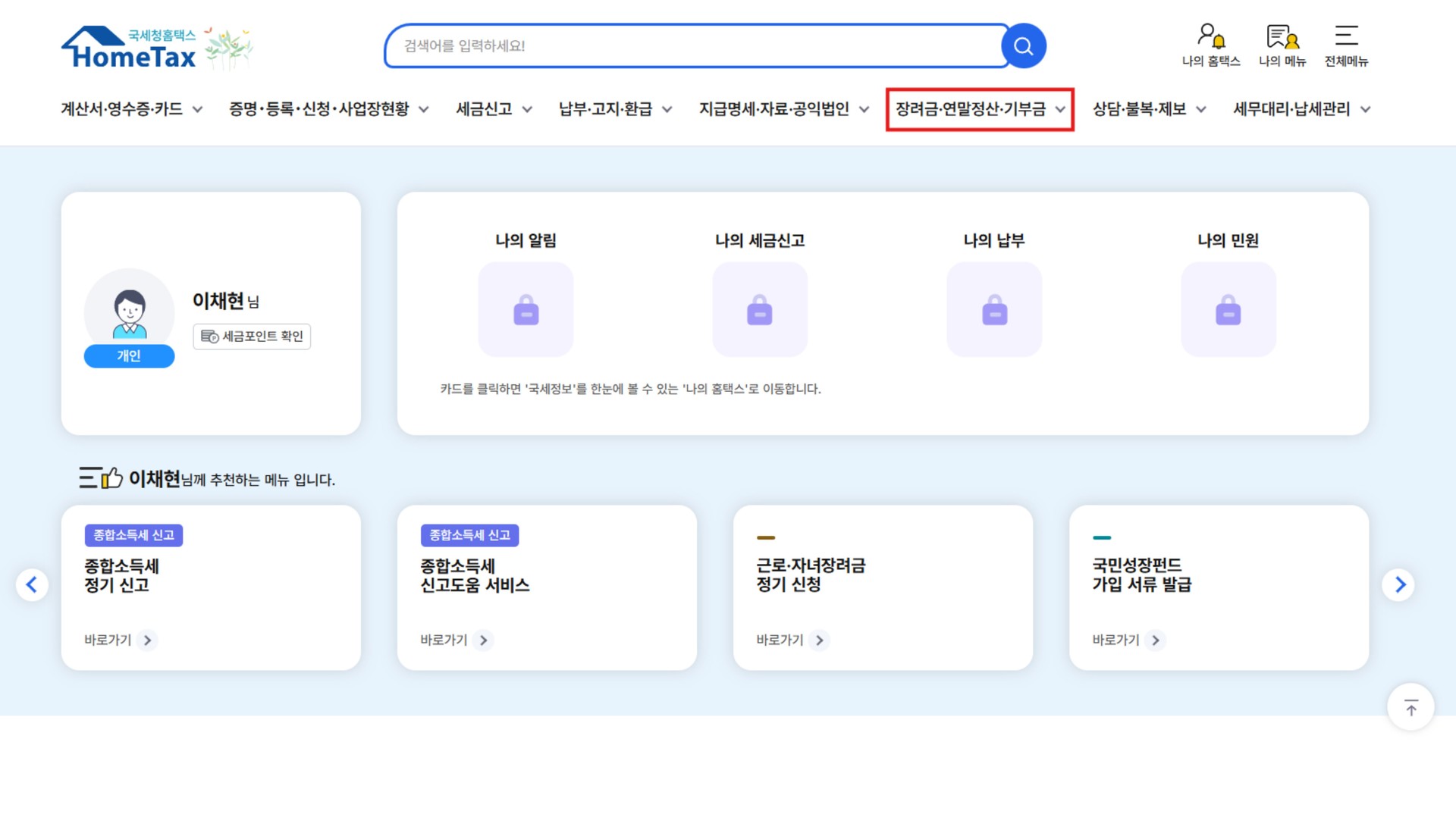Click the search input field
Viewport: 1456px width, 814px height.
(x=694, y=46)
